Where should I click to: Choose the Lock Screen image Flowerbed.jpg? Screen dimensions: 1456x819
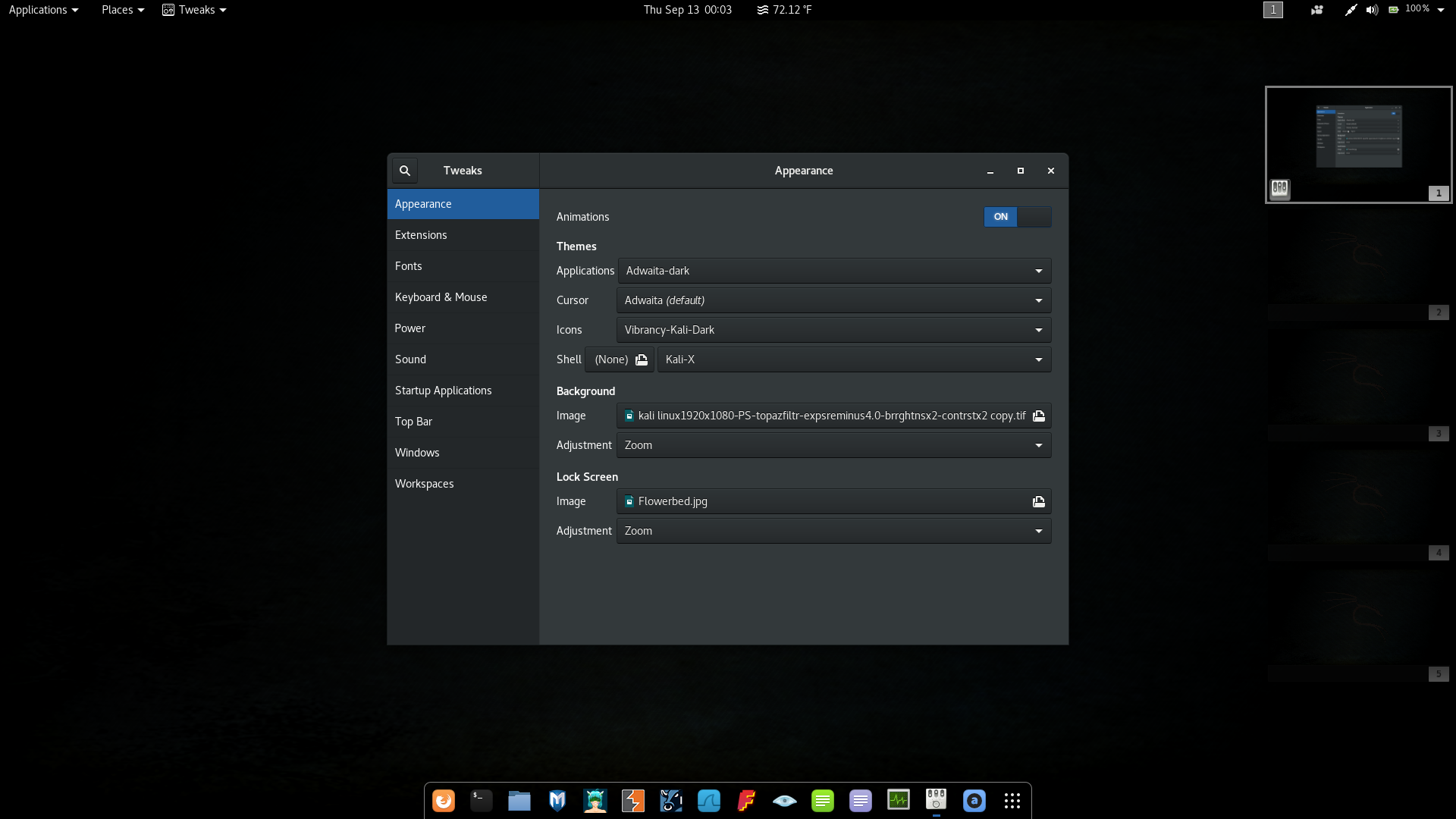[x=834, y=501]
